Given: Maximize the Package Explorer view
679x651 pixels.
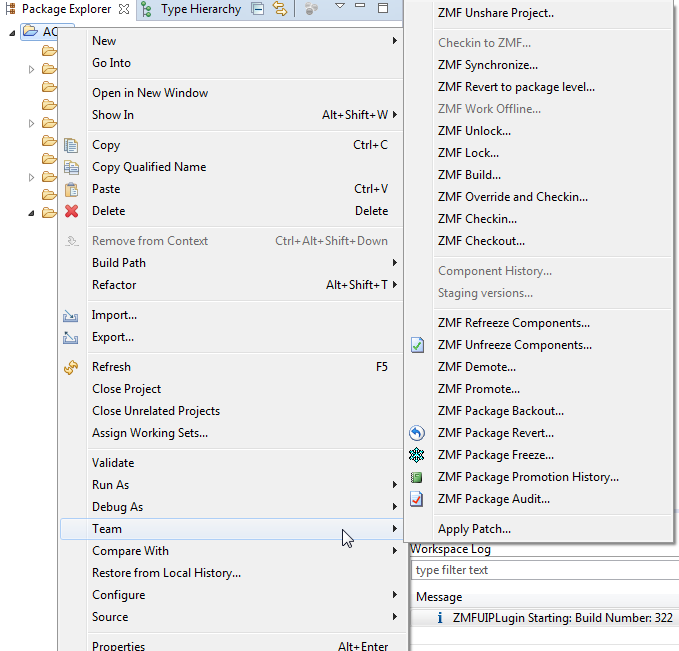Looking at the screenshot, I should point(383,8).
